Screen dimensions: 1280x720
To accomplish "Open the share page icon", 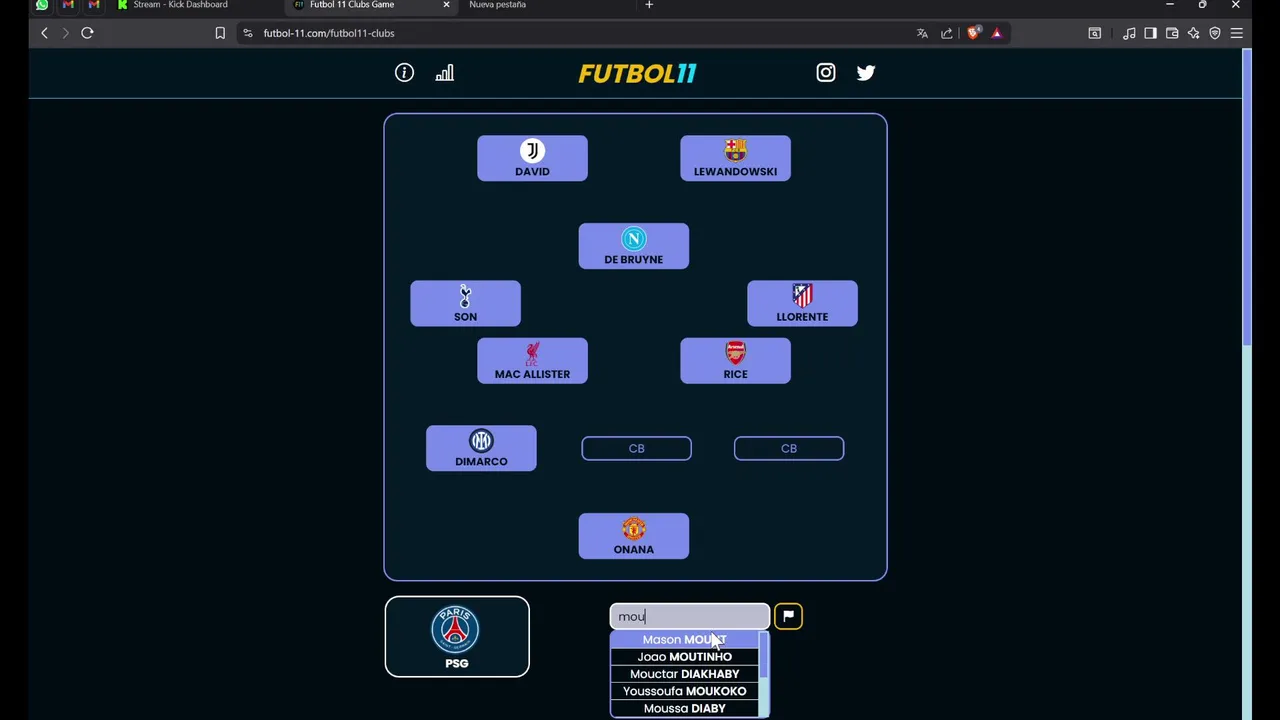I will coord(946,33).
